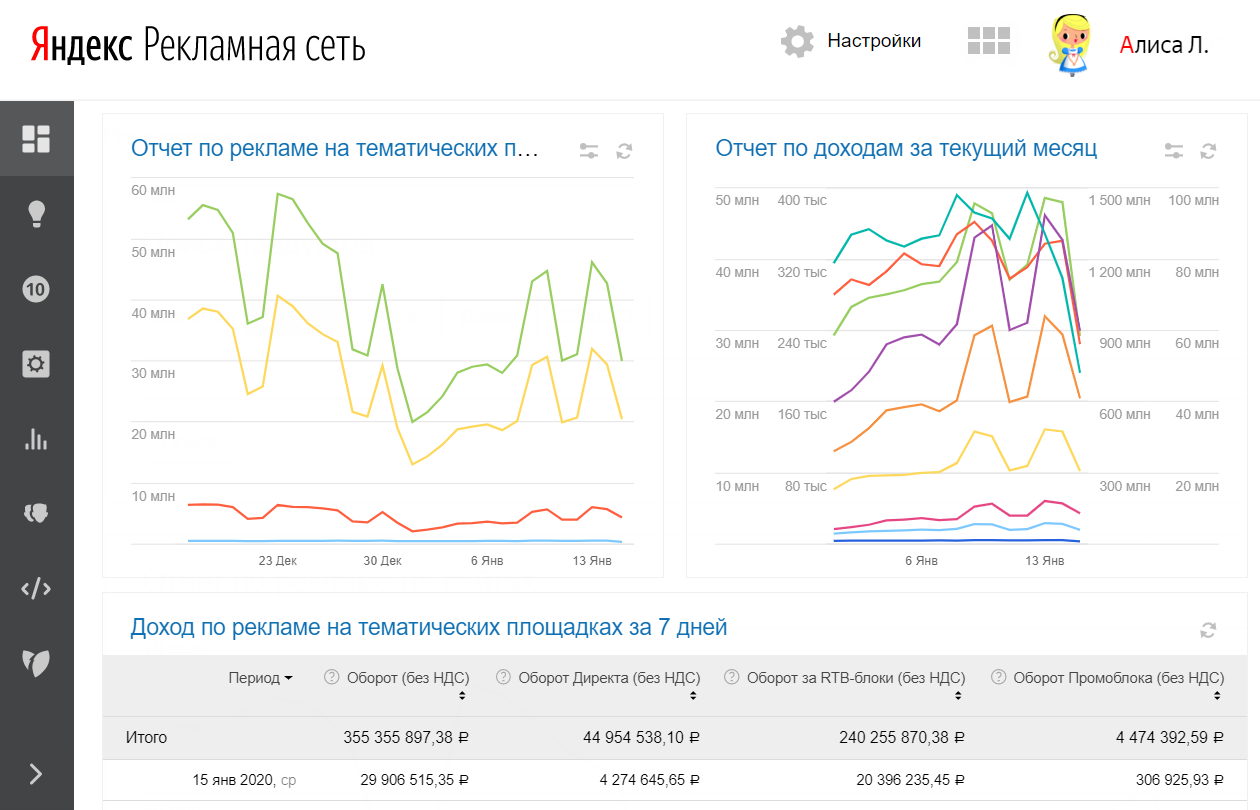Select the total value 4 474 392,59 ₽
This screenshot has height=810, width=1260.
[x=1170, y=738]
